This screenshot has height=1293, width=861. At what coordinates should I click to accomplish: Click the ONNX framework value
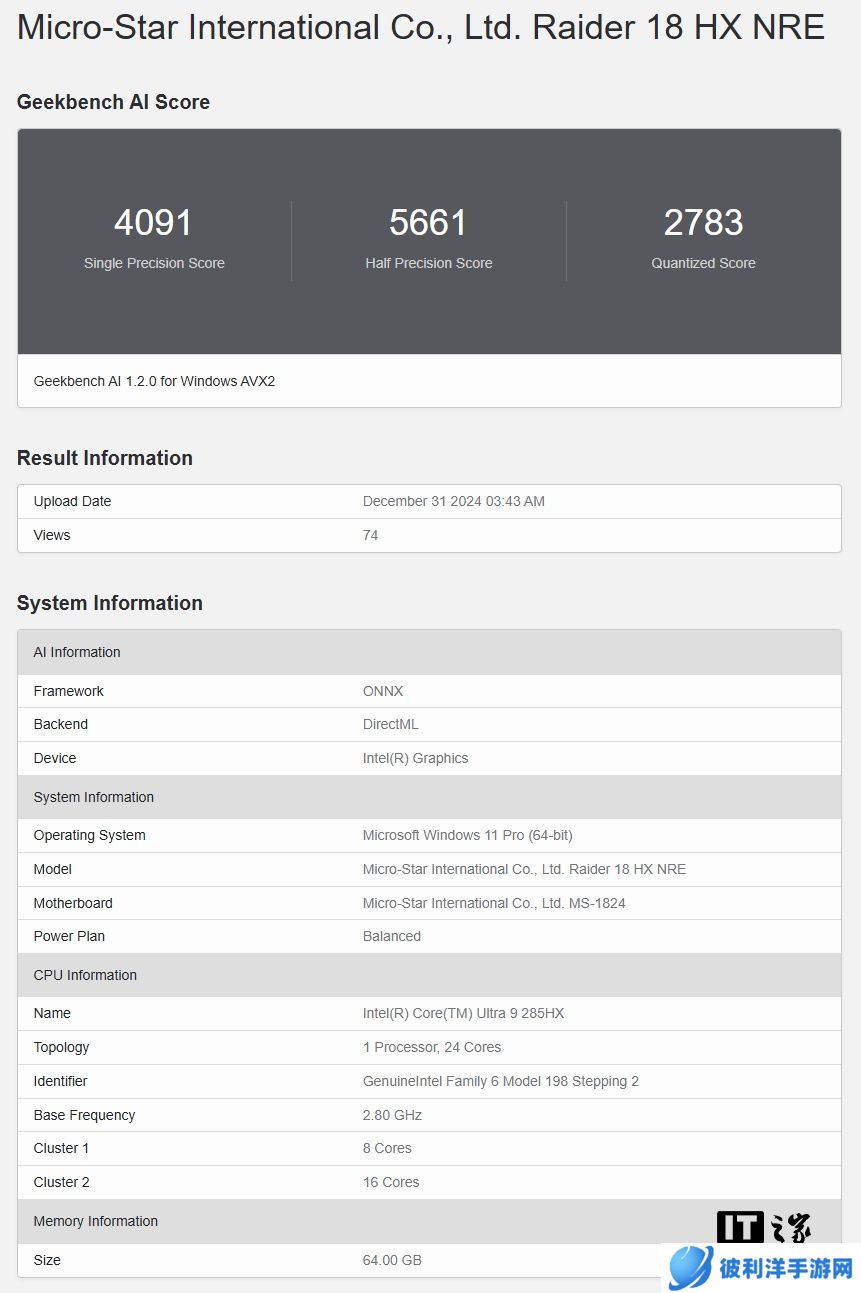(x=383, y=691)
